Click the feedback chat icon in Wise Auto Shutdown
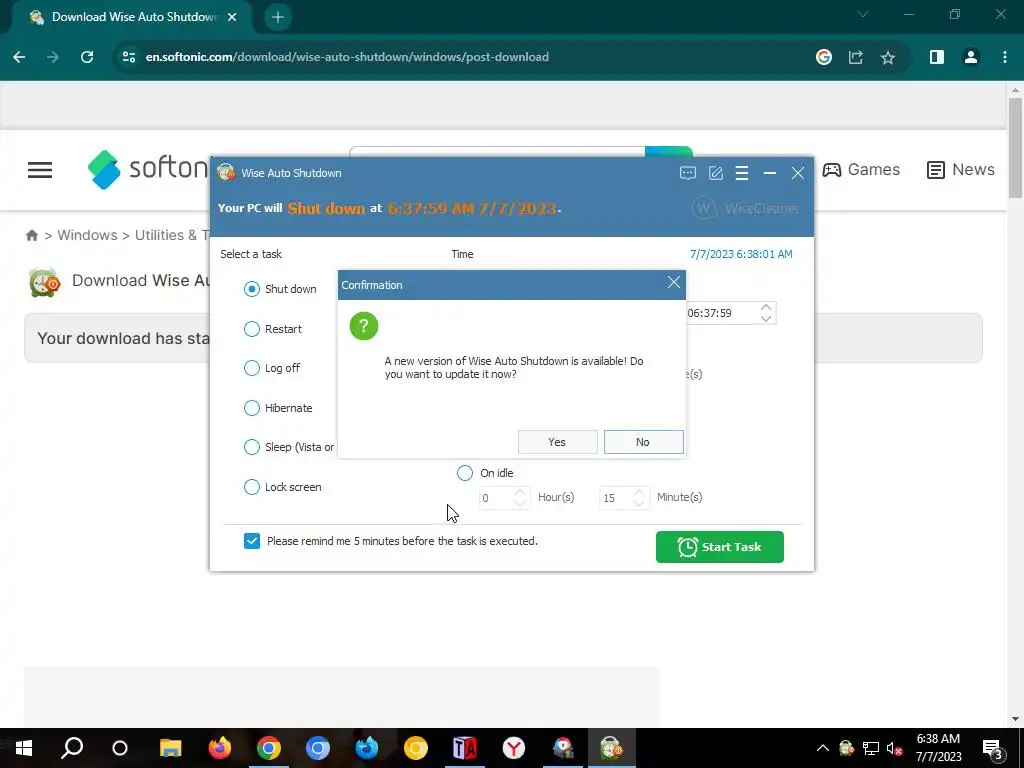1024x768 pixels. 688,173
